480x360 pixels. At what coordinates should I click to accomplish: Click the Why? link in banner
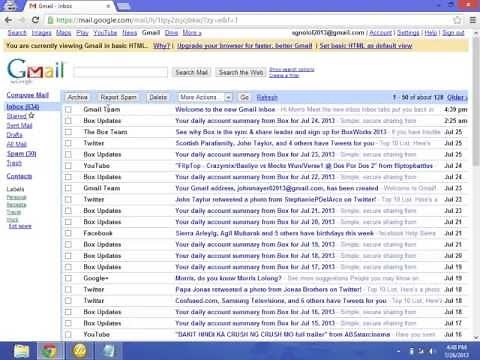161,46
